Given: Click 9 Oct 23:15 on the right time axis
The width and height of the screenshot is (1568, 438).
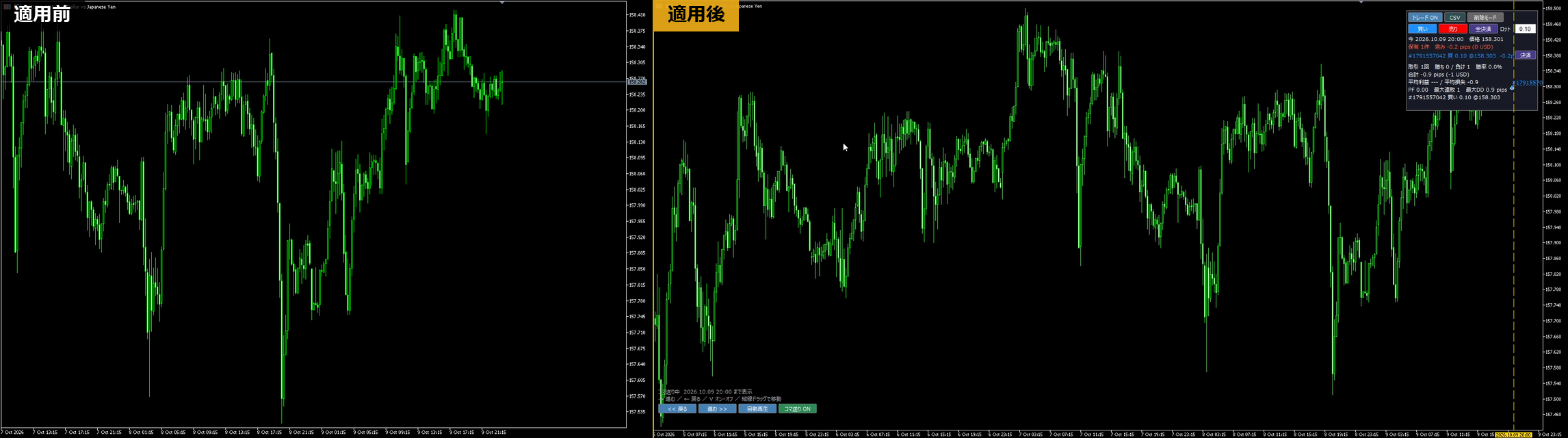Looking at the screenshot, I should click(x=1550, y=435).
